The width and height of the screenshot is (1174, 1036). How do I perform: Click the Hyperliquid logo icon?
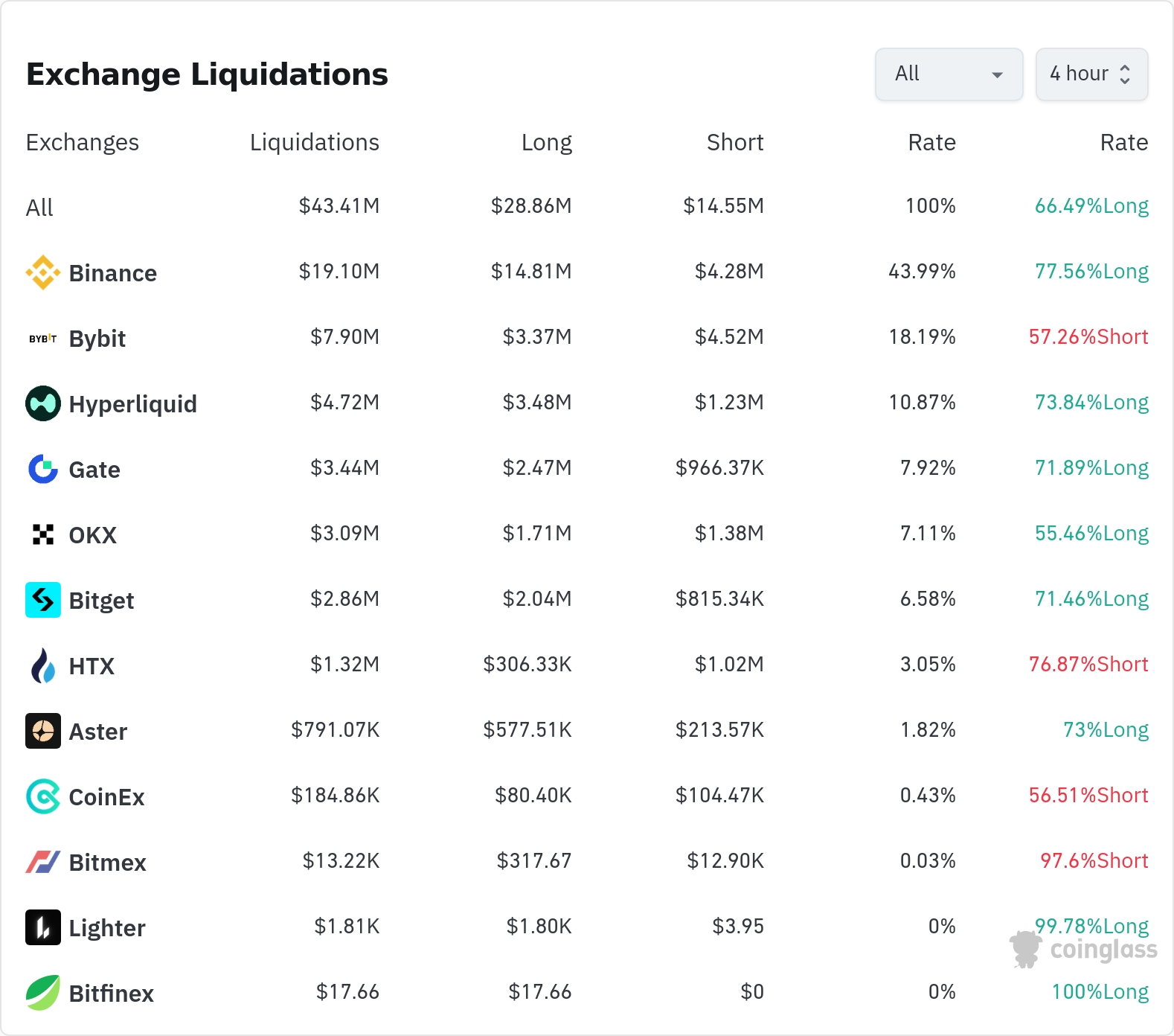click(x=43, y=403)
